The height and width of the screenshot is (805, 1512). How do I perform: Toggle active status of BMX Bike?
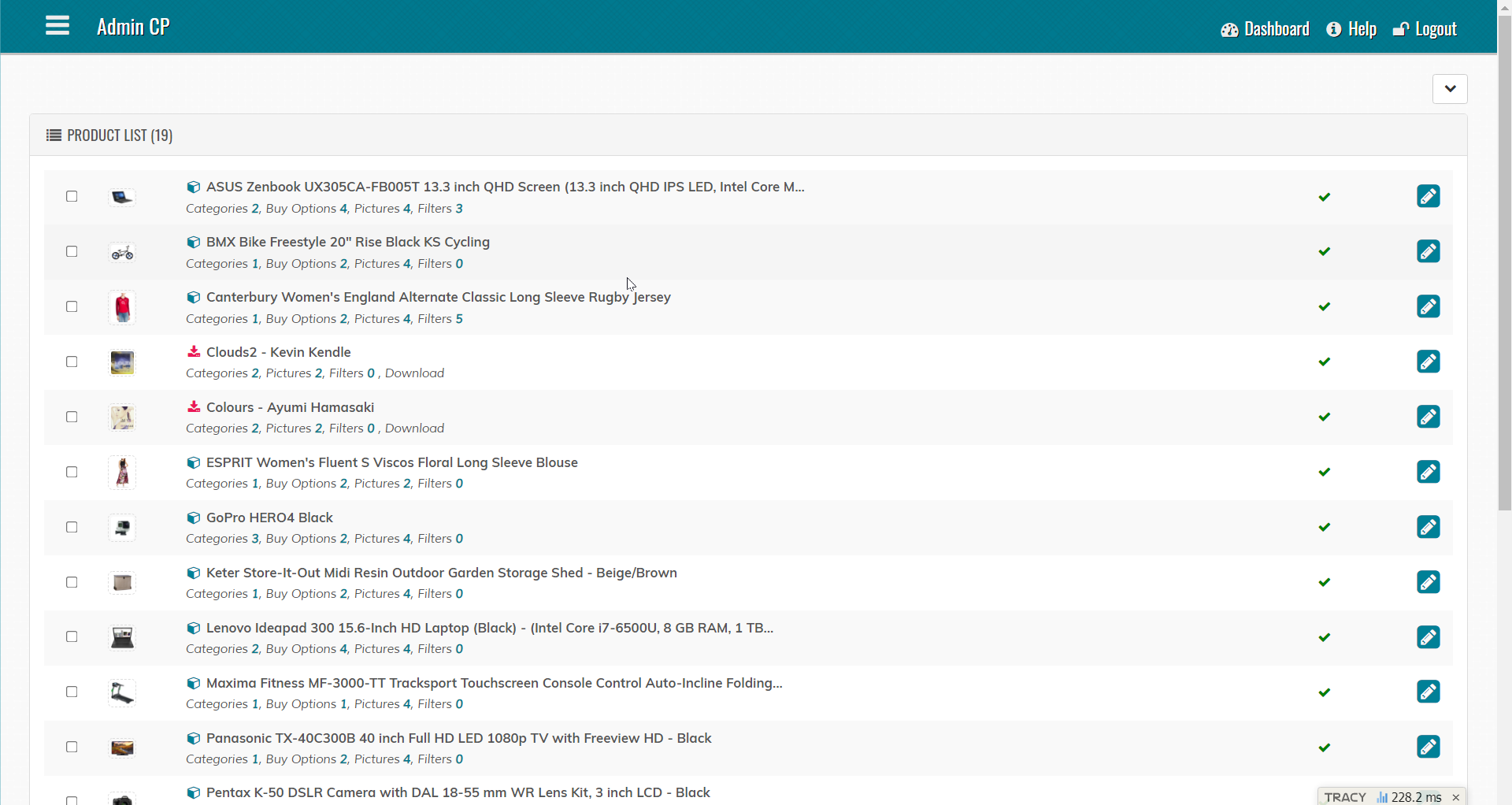[1325, 251]
